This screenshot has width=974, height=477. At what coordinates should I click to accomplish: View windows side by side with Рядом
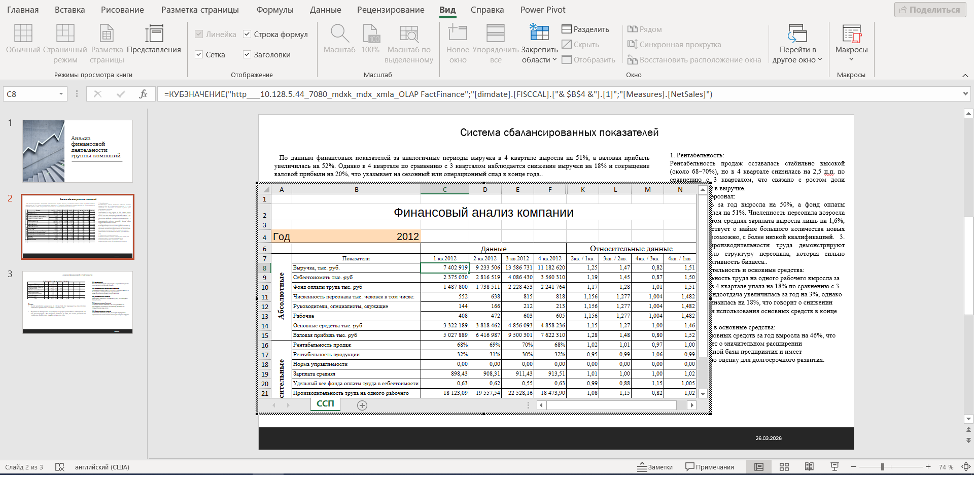[x=645, y=29]
